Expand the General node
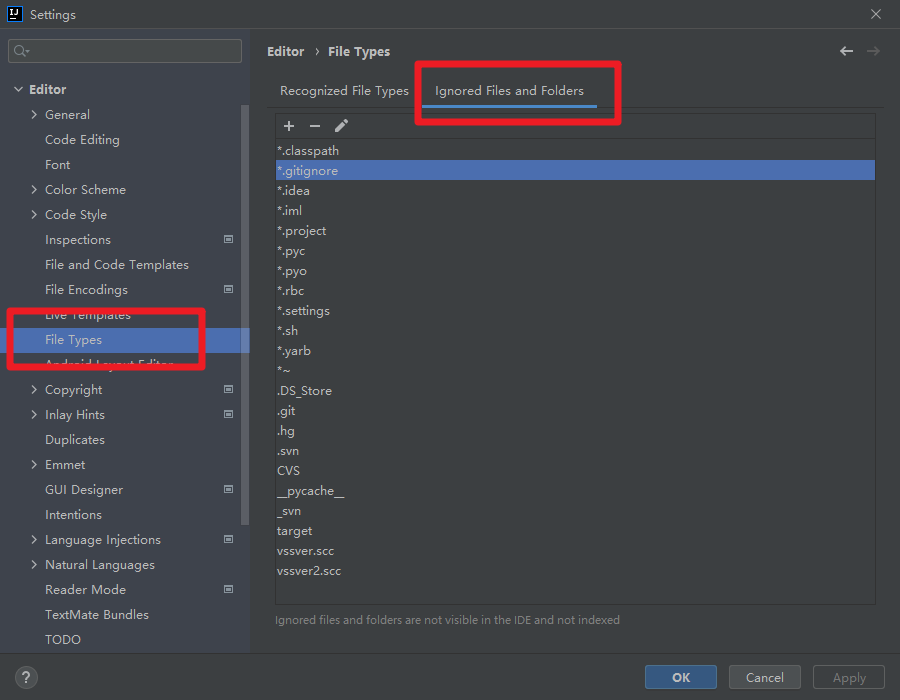 (34, 114)
